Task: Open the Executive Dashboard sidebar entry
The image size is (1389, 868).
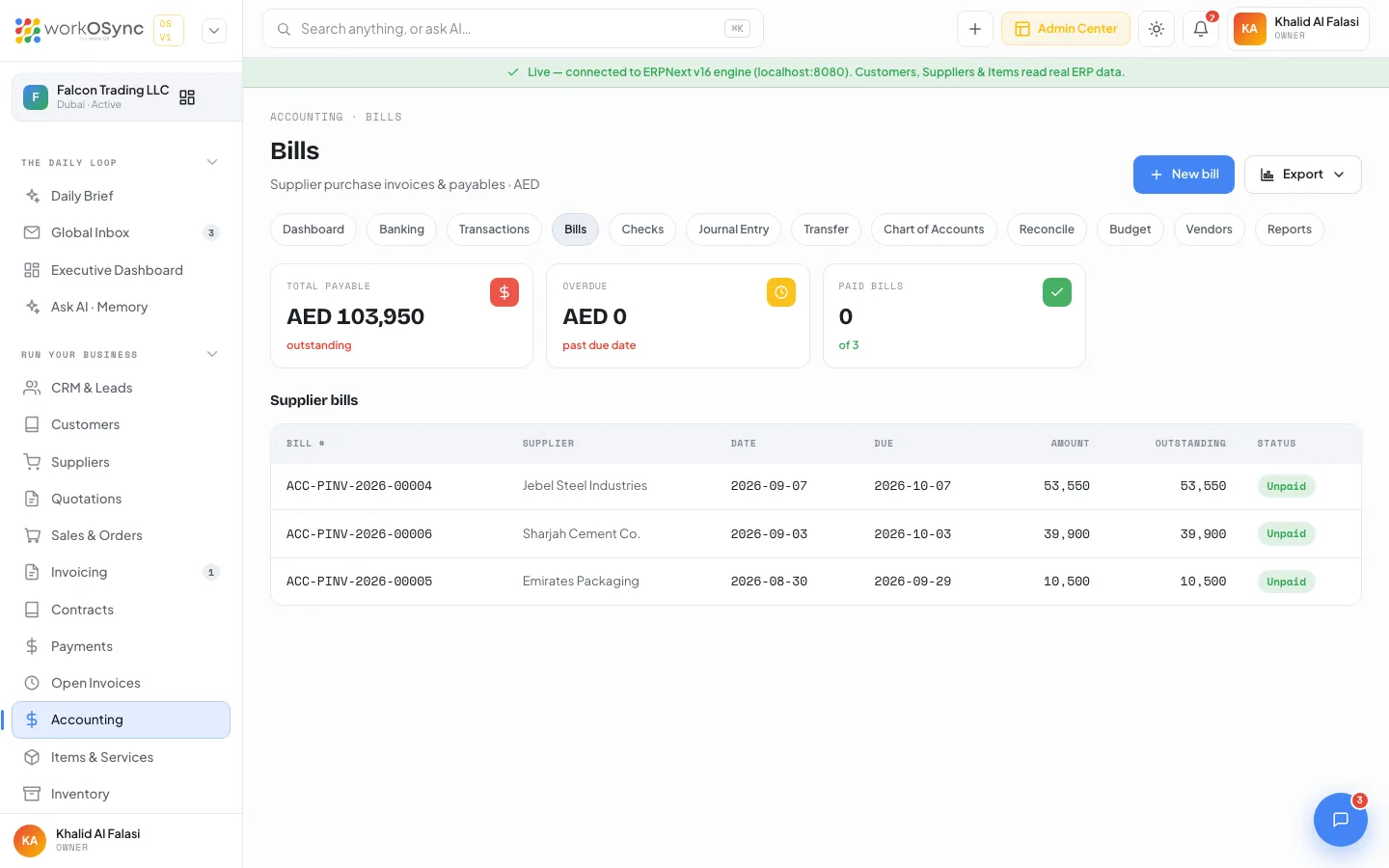Action: click(121, 270)
